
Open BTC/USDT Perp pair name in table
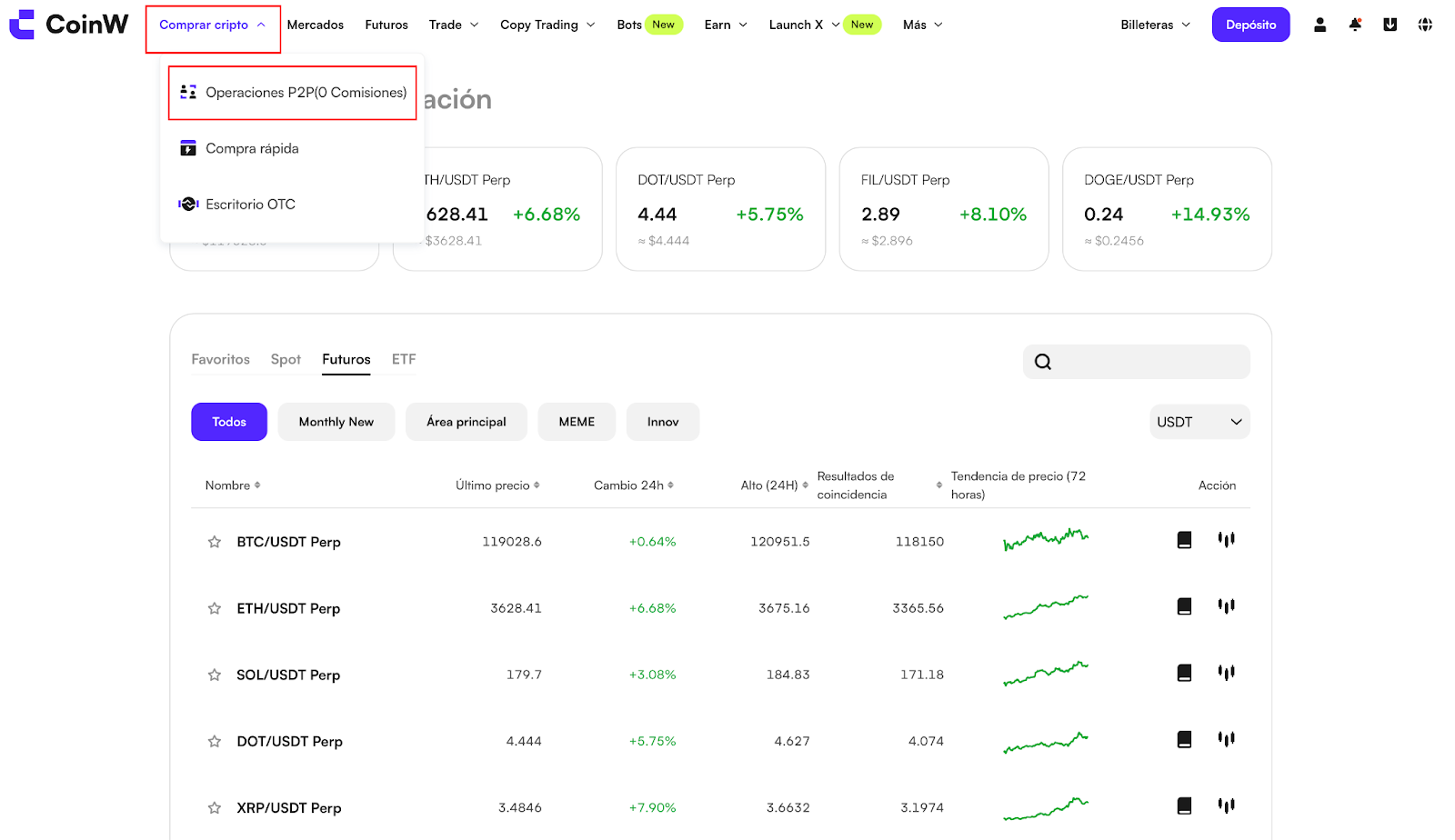288,542
